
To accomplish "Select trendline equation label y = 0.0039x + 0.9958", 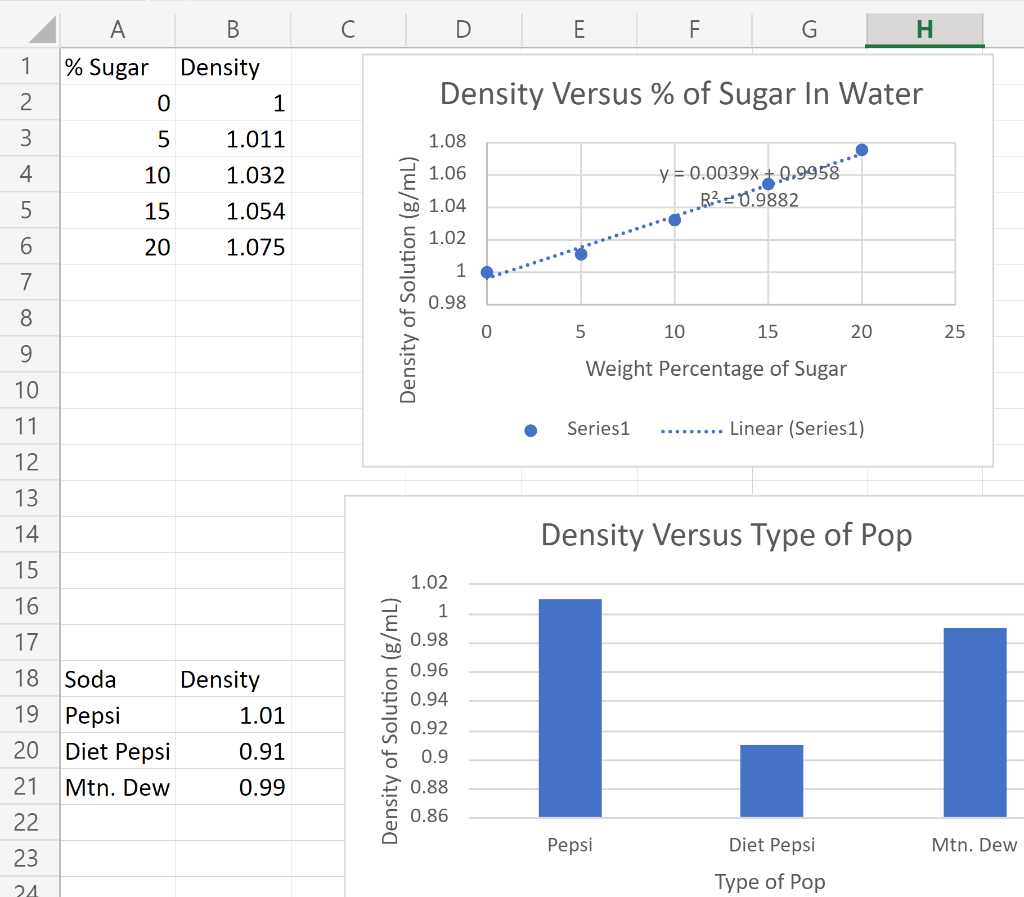I will tap(749, 173).
